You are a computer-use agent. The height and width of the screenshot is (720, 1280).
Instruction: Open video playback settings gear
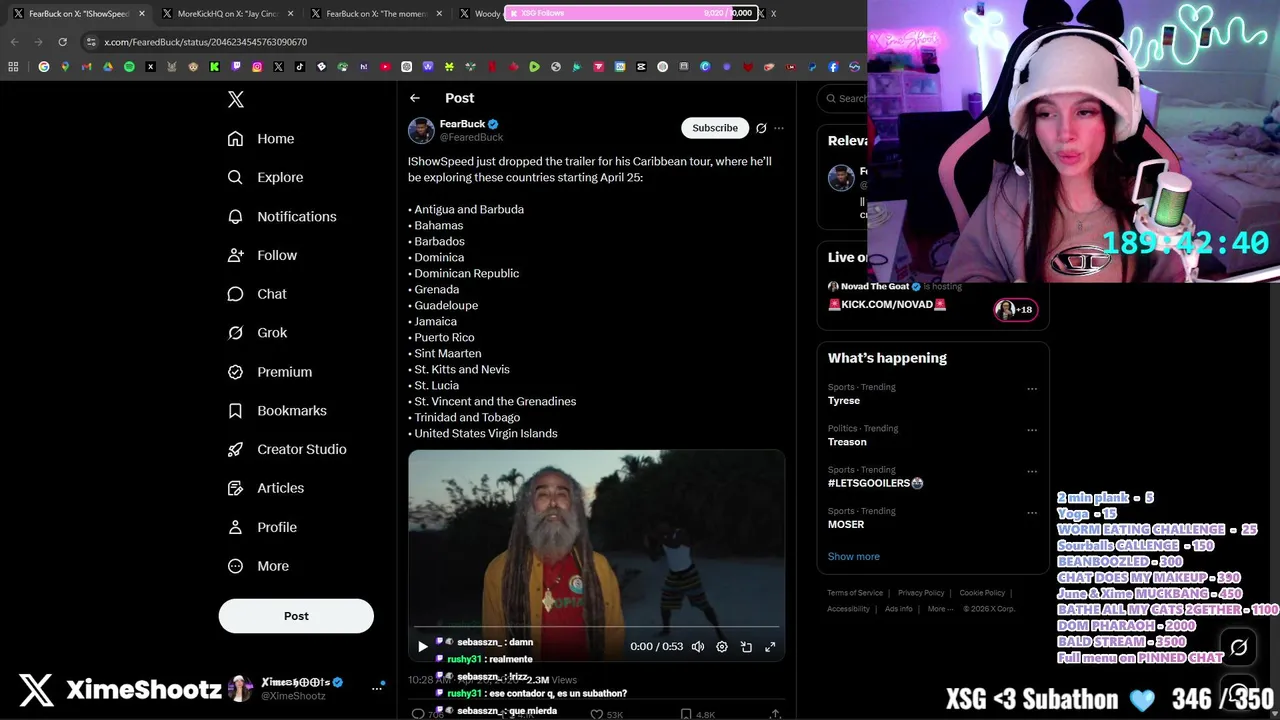[722, 647]
